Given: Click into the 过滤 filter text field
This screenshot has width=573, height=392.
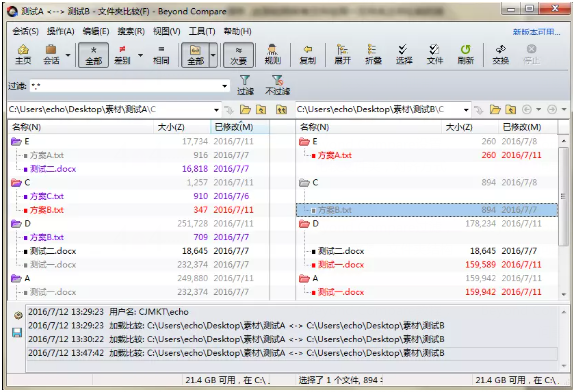Looking at the screenshot, I should (125, 86).
